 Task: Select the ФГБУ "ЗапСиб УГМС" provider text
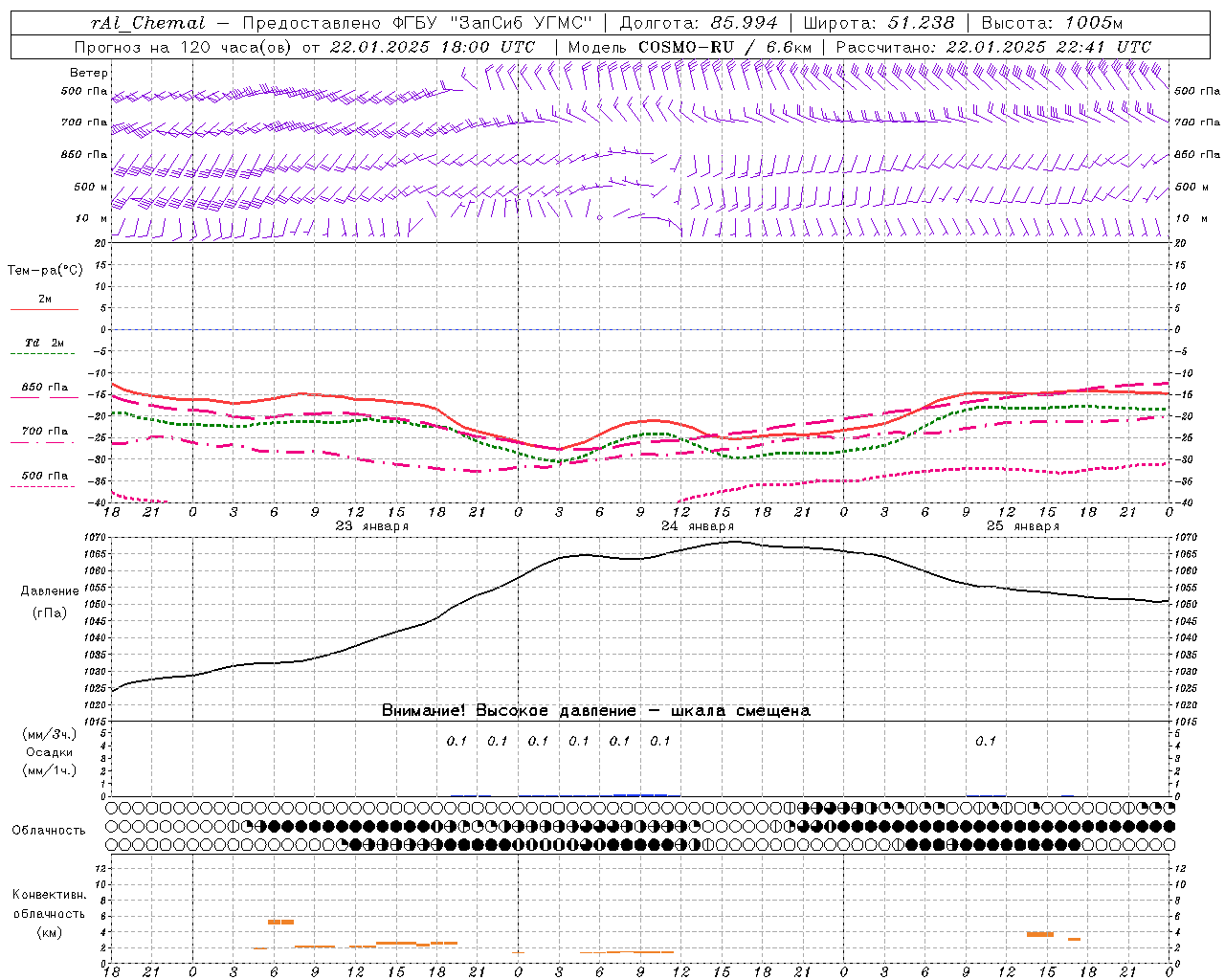(x=492, y=23)
